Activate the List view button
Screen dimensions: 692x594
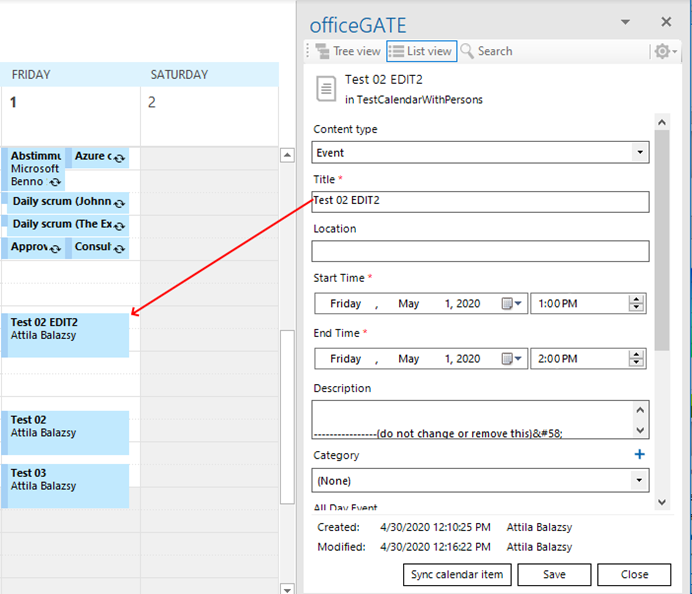pos(420,51)
